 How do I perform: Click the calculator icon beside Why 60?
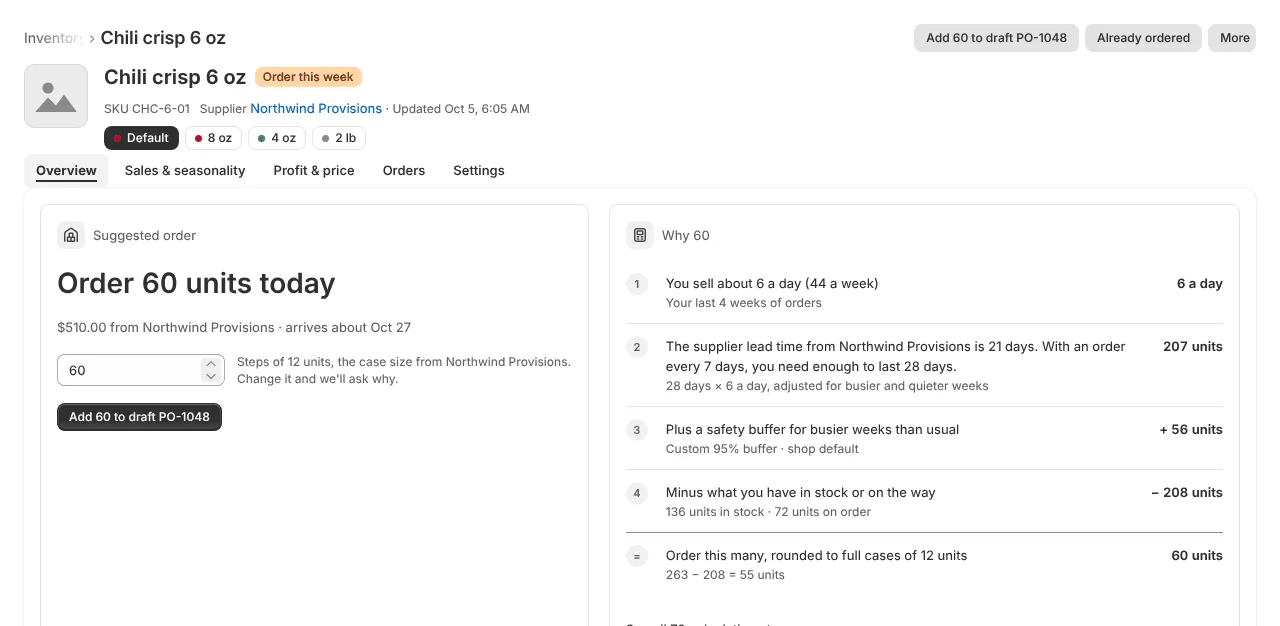pyautogui.click(x=640, y=235)
